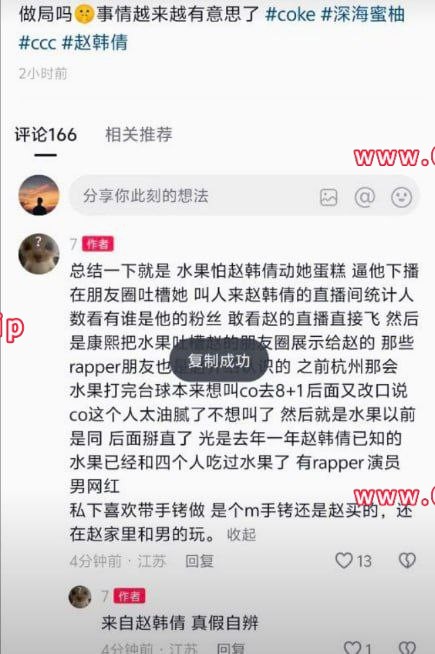Screen dimensions: 435x654
Task: Open the #ccc hashtag link
Action: (x=38, y=43)
